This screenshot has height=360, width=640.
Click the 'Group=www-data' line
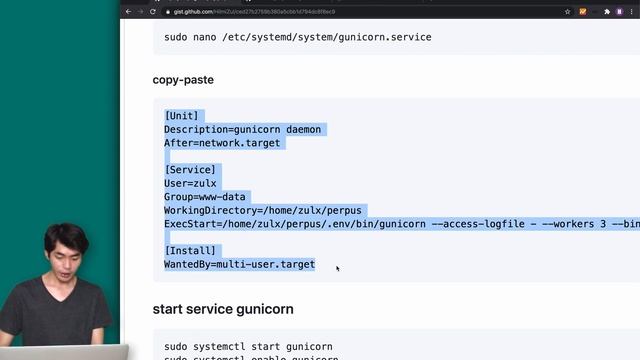click(205, 197)
